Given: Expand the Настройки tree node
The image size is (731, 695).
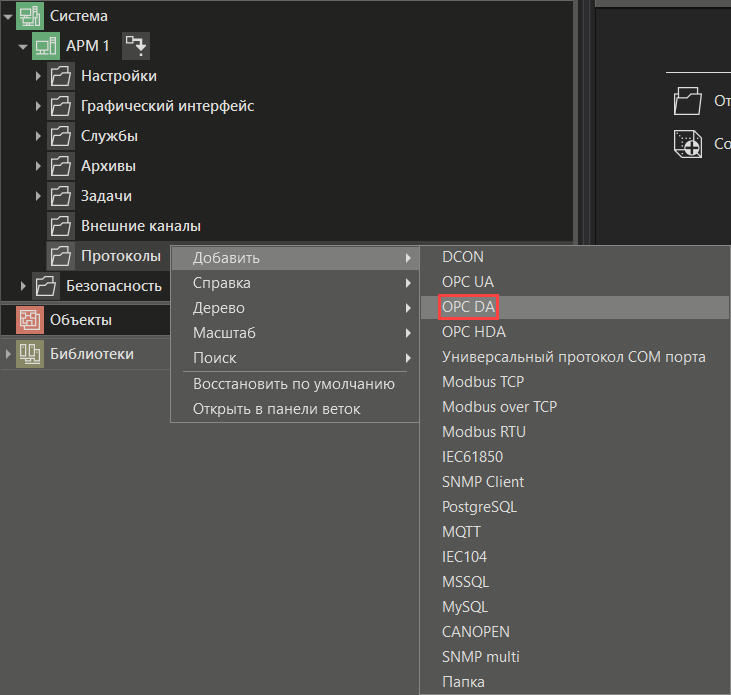Looking at the screenshot, I should click(x=38, y=76).
